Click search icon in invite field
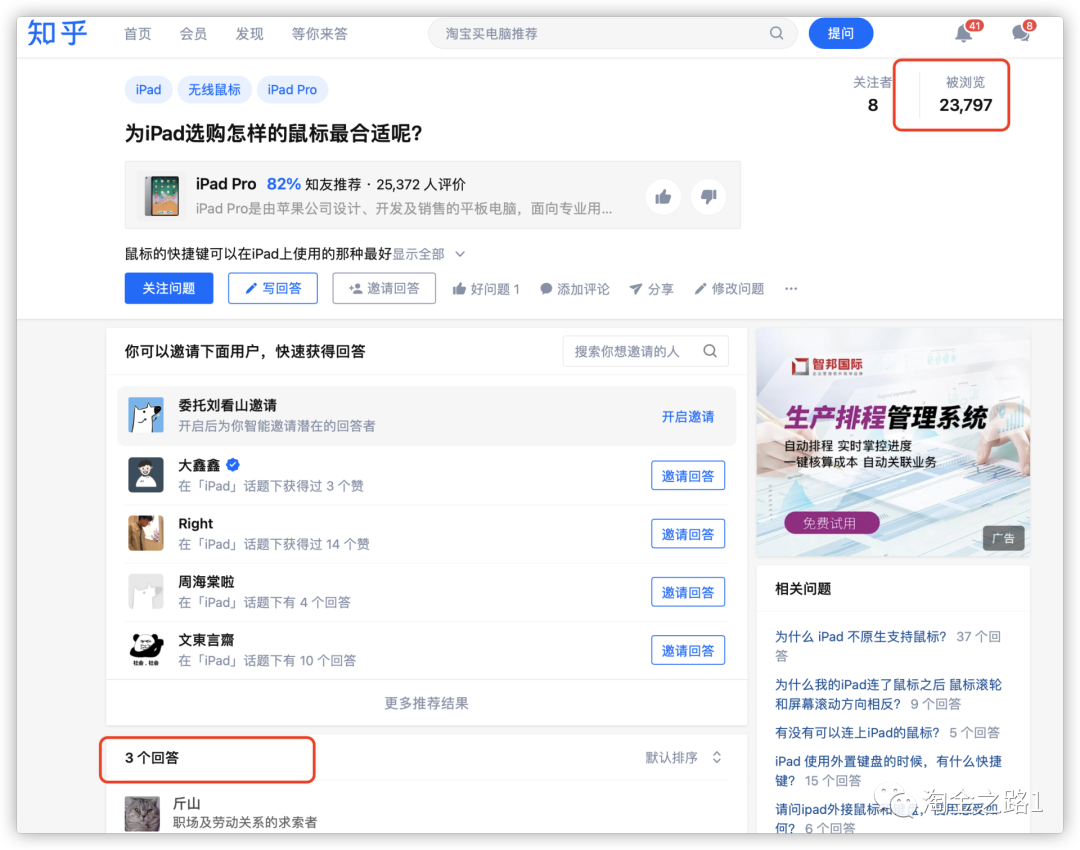The height and width of the screenshot is (850, 1080). (710, 351)
